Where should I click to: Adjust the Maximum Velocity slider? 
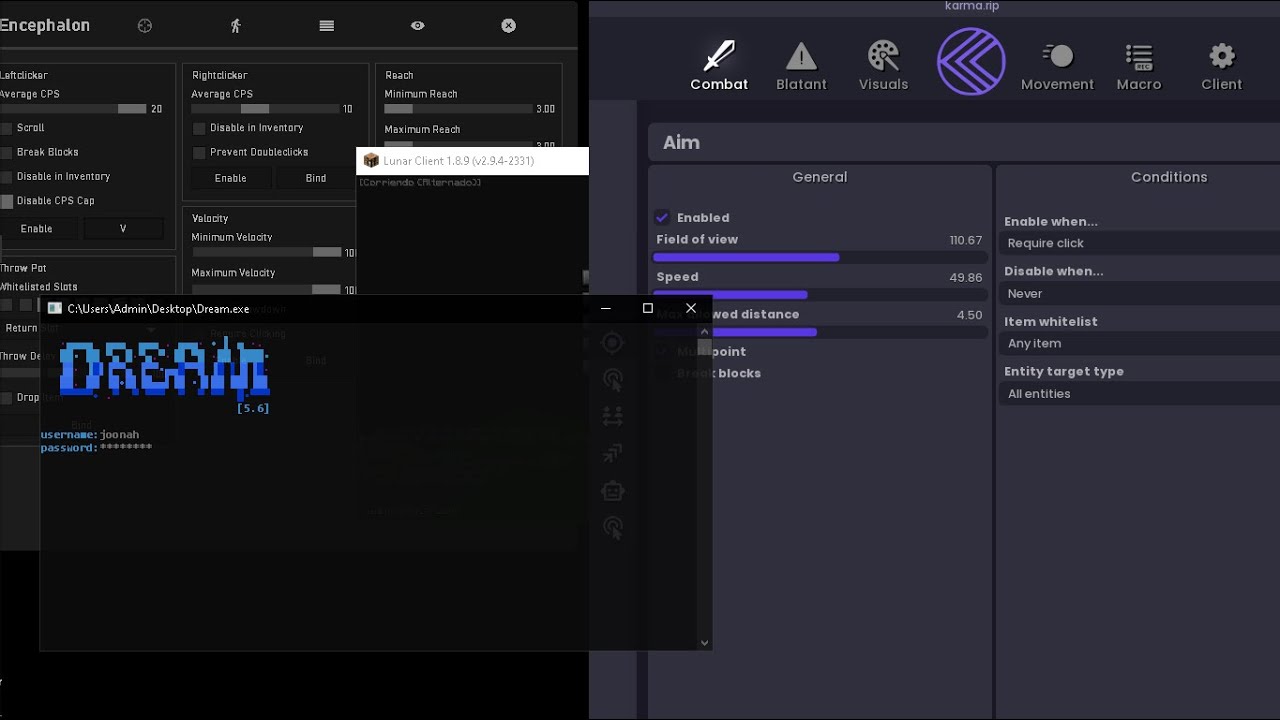pyautogui.click(x=267, y=289)
